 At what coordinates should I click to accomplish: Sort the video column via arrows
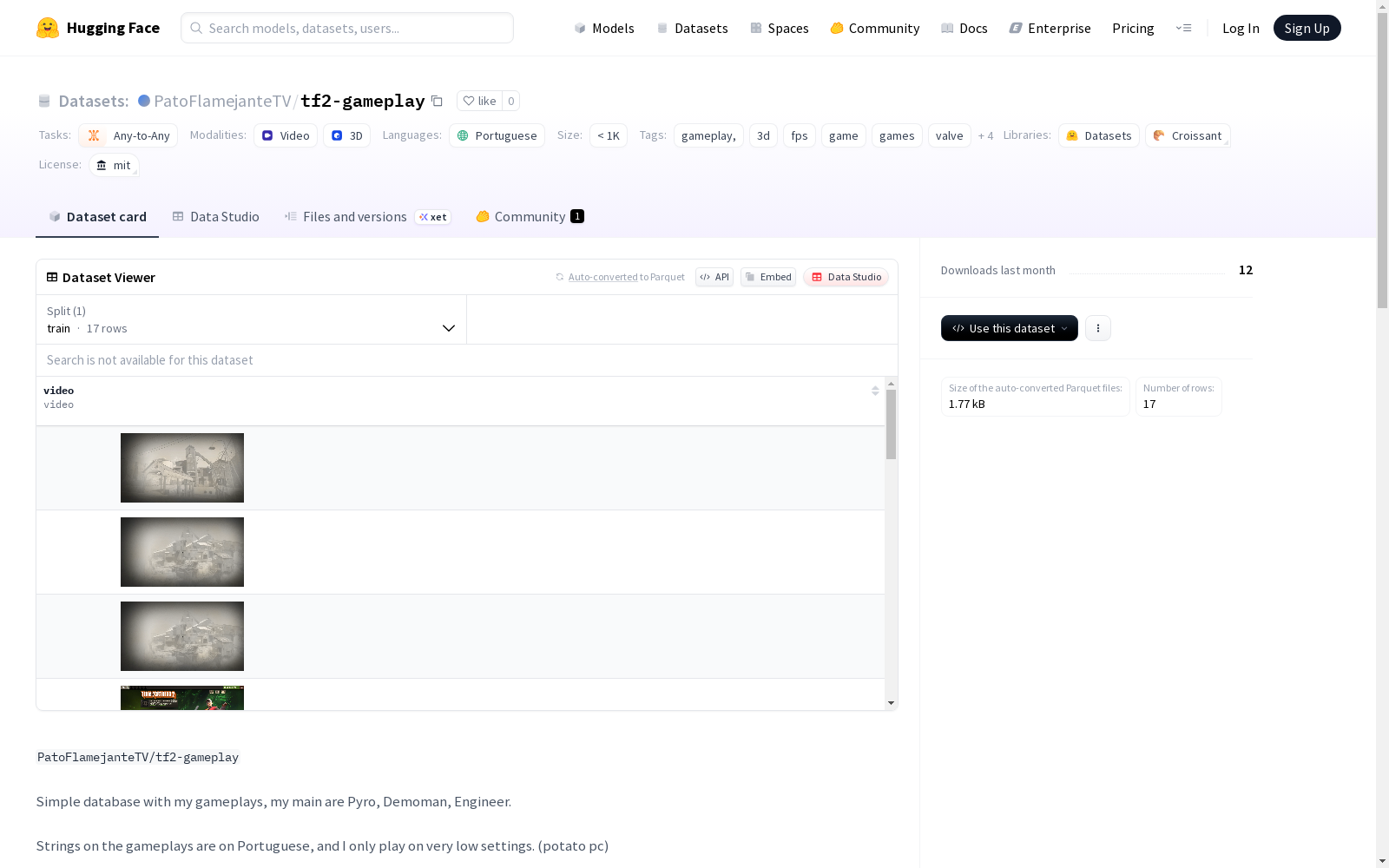click(x=875, y=391)
